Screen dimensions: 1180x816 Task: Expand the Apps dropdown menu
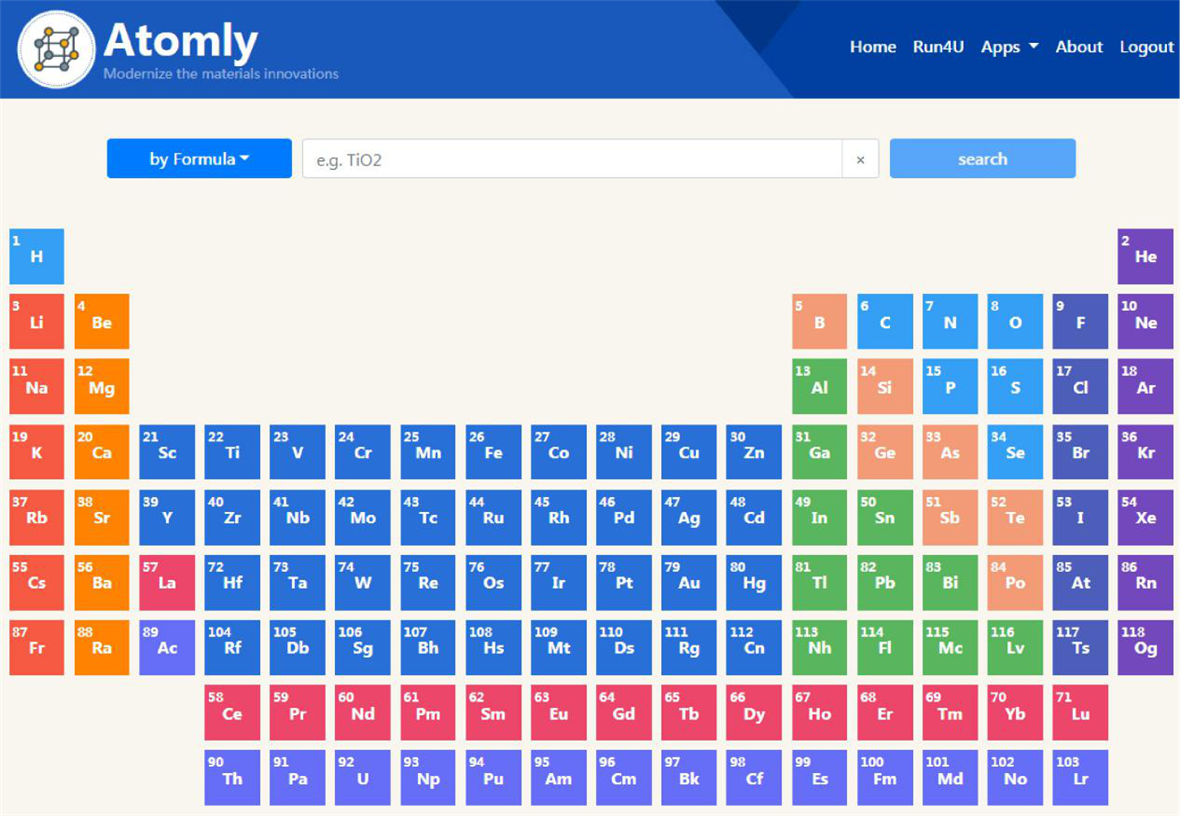tap(1009, 47)
